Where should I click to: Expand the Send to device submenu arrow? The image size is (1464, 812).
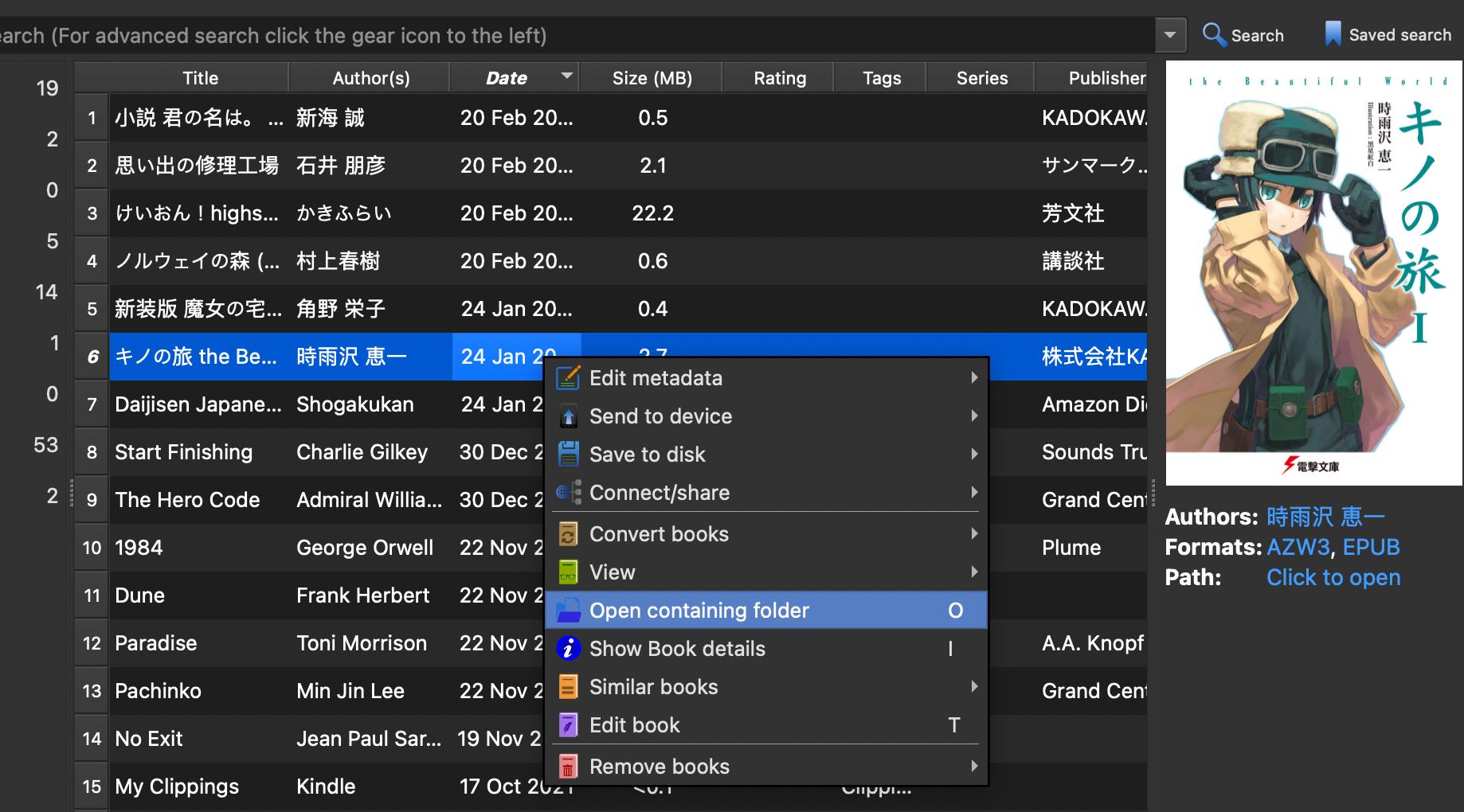[x=974, y=416]
